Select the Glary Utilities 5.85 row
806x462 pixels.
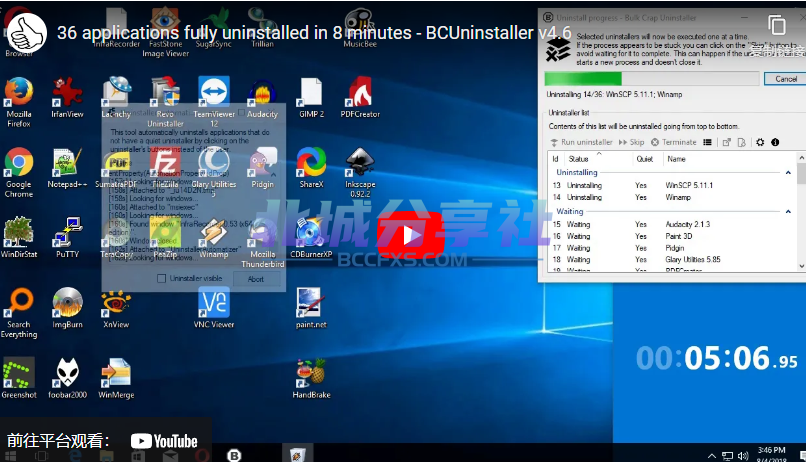tap(673, 260)
